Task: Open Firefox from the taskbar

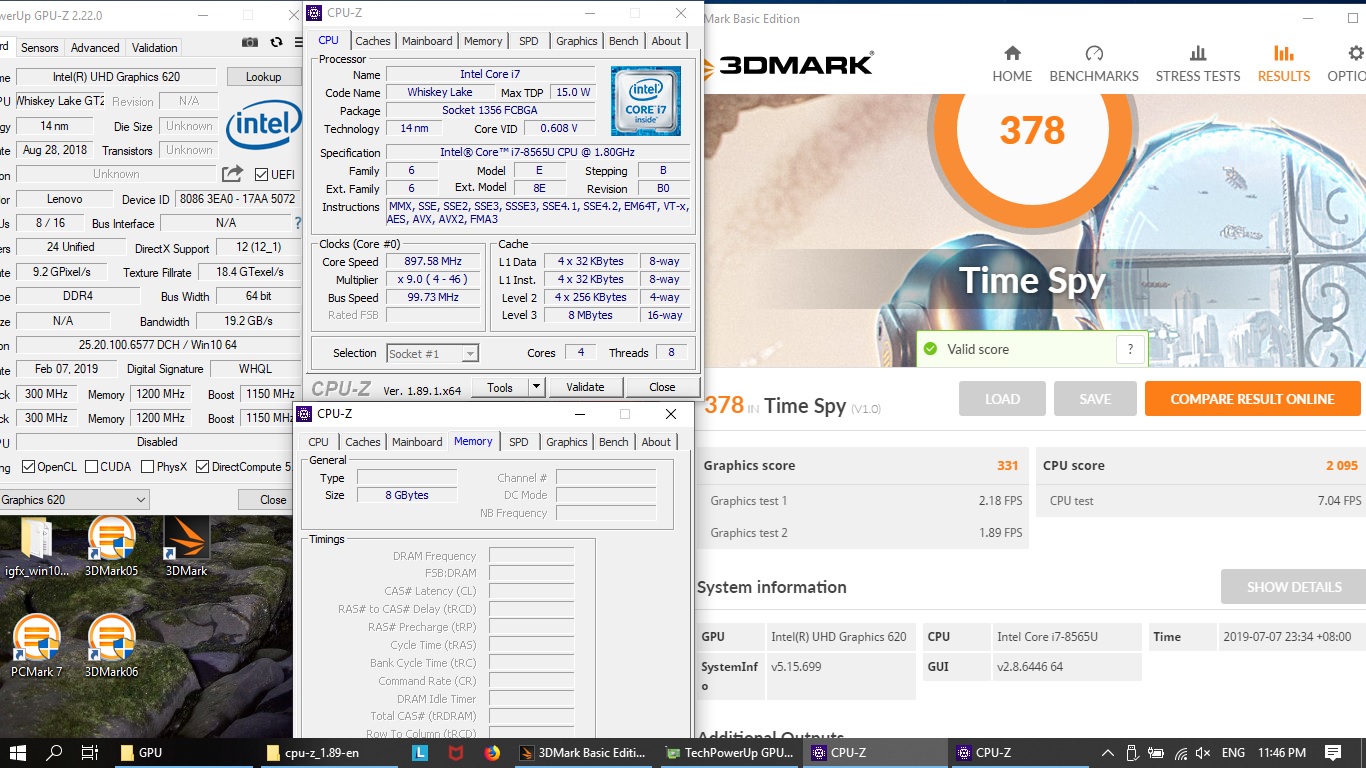Action: click(492, 753)
